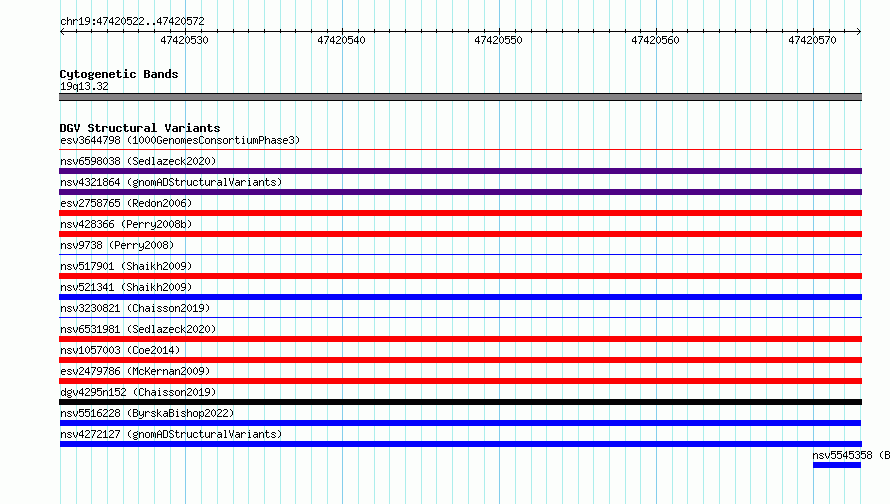The image size is (890, 504).
Task: Click the red nsv428366 variant bar
Action: (460, 234)
